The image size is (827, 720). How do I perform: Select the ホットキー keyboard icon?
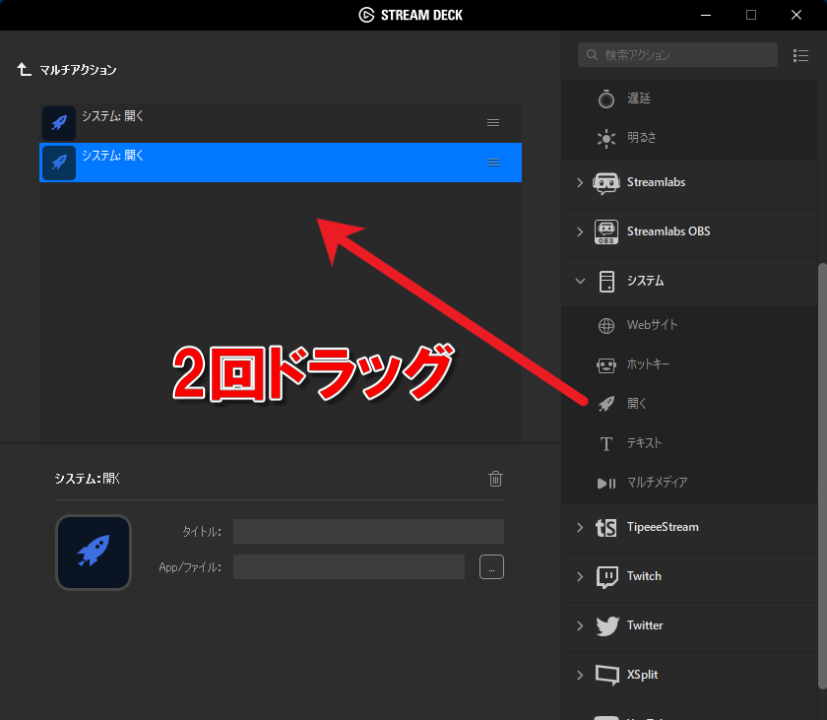click(x=605, y=364)
